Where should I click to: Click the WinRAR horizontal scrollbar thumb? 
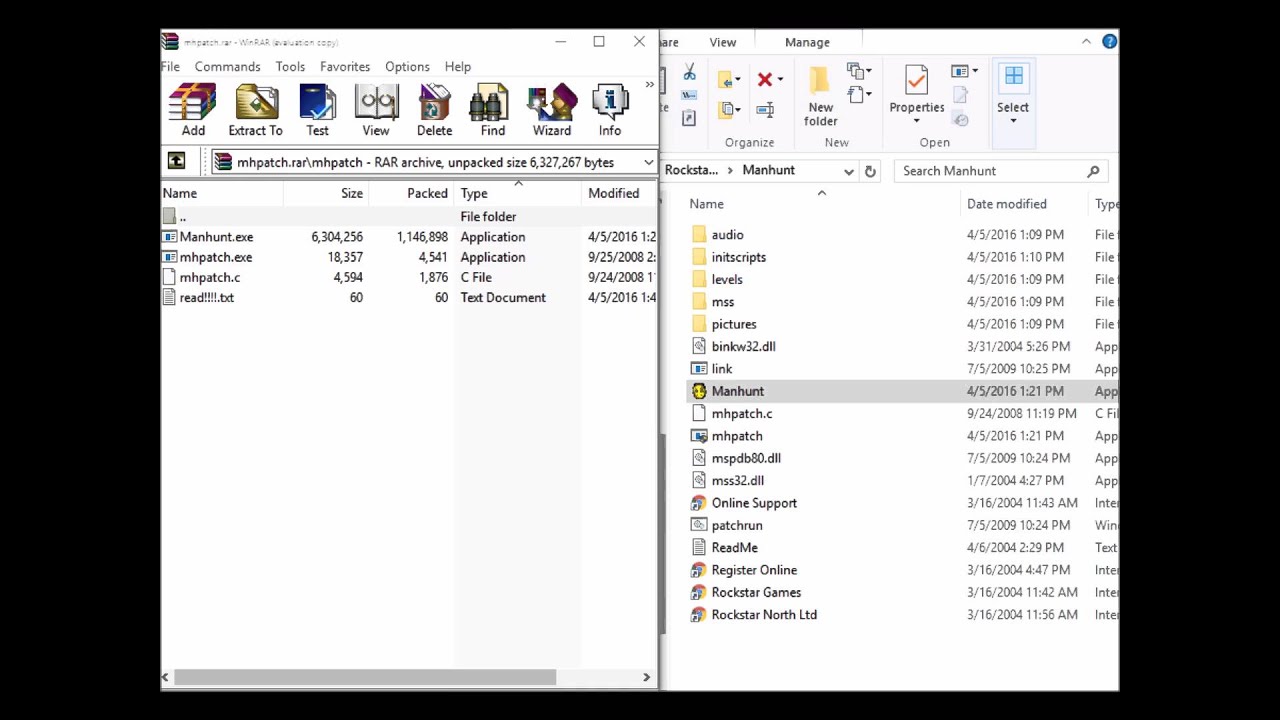click(x=365, y=677)
